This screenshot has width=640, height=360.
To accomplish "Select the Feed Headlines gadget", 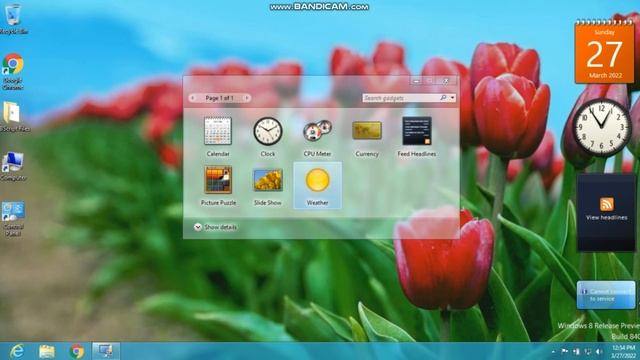I will pos(417,137).
